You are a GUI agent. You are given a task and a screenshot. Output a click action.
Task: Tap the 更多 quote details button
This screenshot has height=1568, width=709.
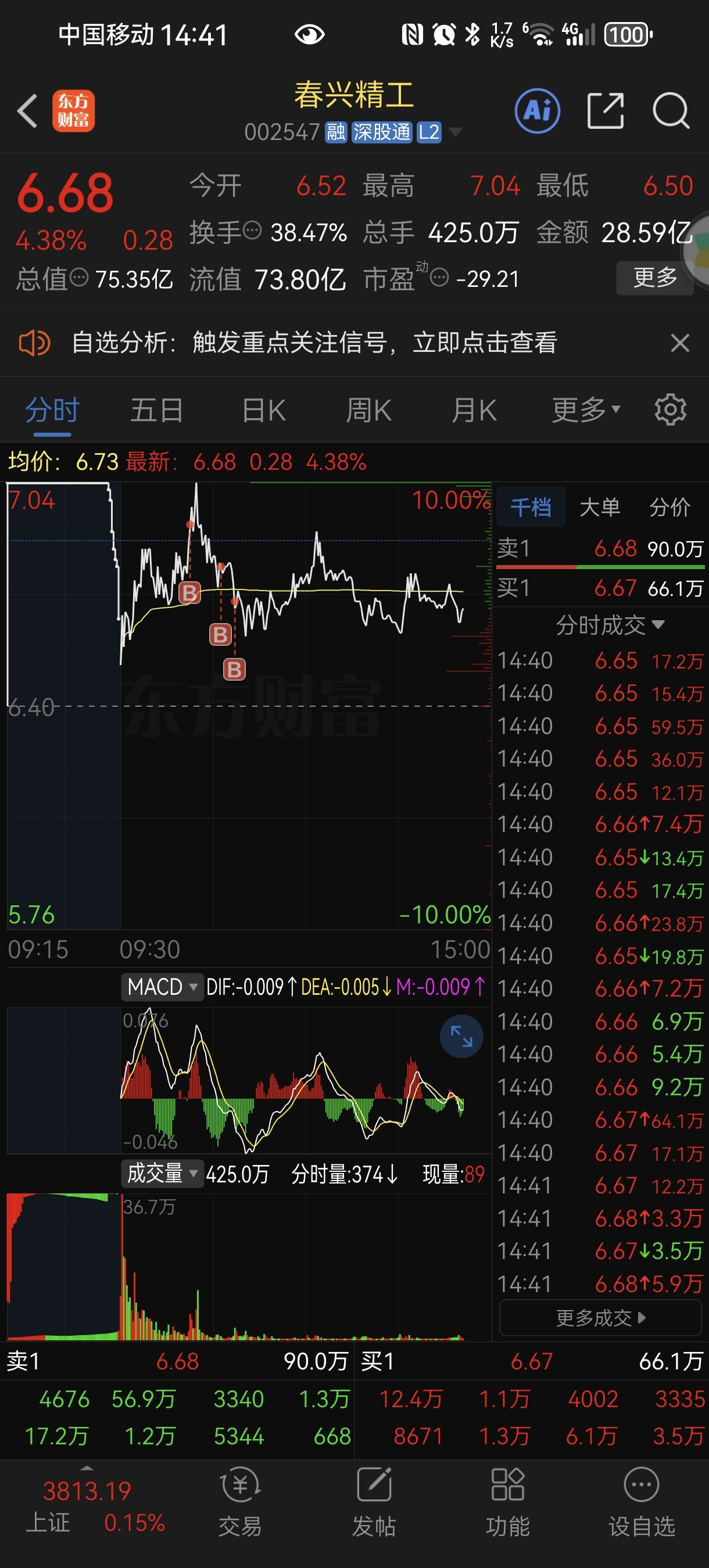656,278
